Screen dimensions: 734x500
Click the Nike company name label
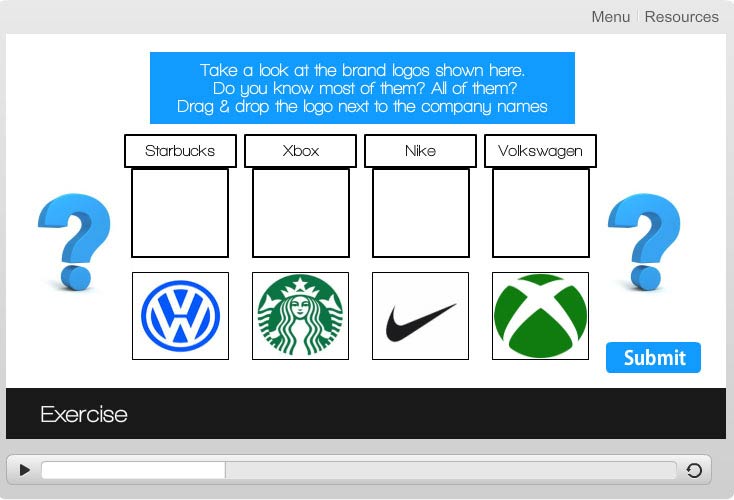click(x=420, y=151)
